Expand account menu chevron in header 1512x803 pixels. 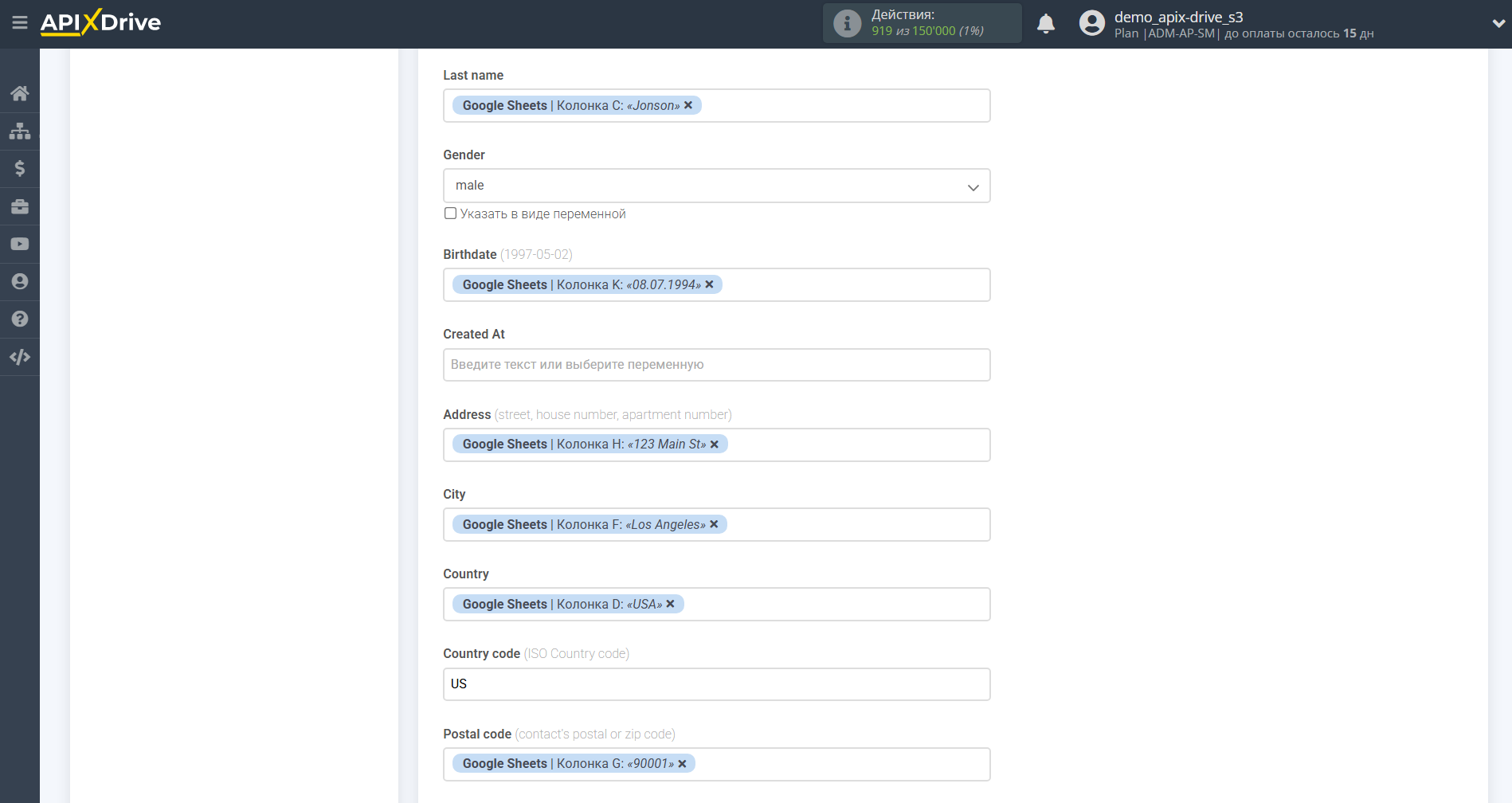click(1498, 24)
